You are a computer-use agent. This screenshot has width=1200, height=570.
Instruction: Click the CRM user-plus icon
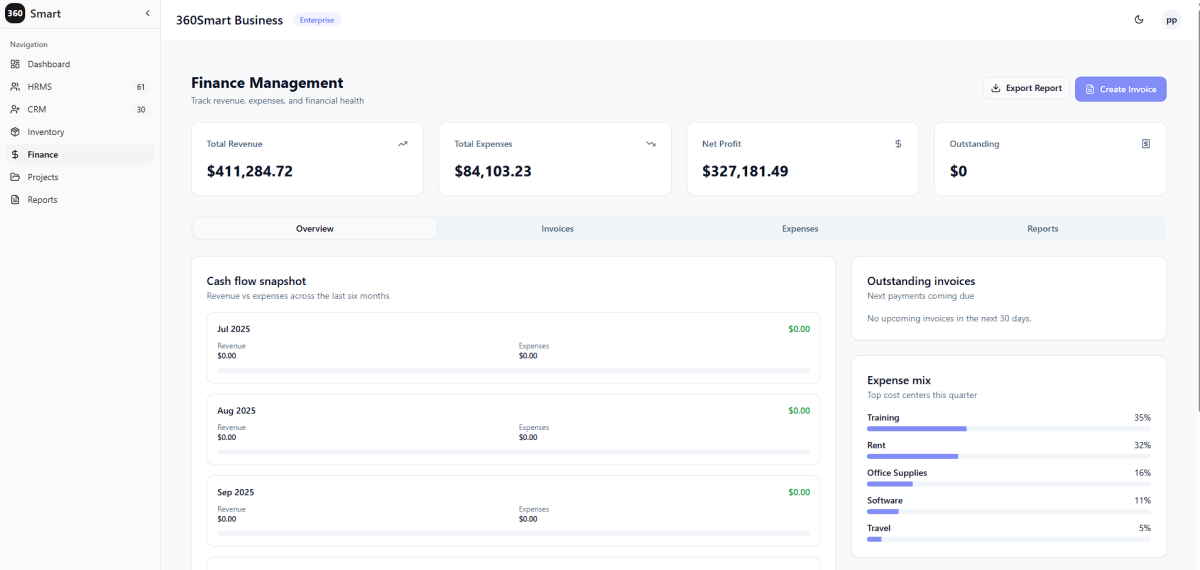[15, 110]
